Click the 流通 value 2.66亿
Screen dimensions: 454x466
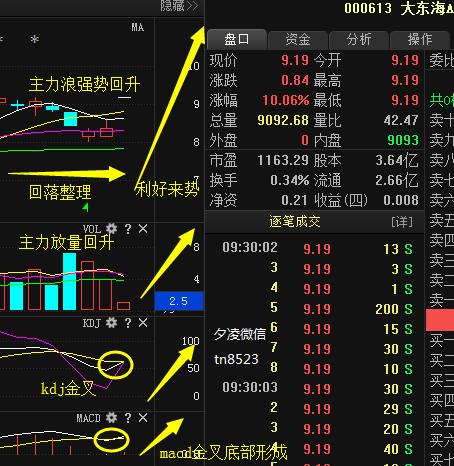coord(397,181)
